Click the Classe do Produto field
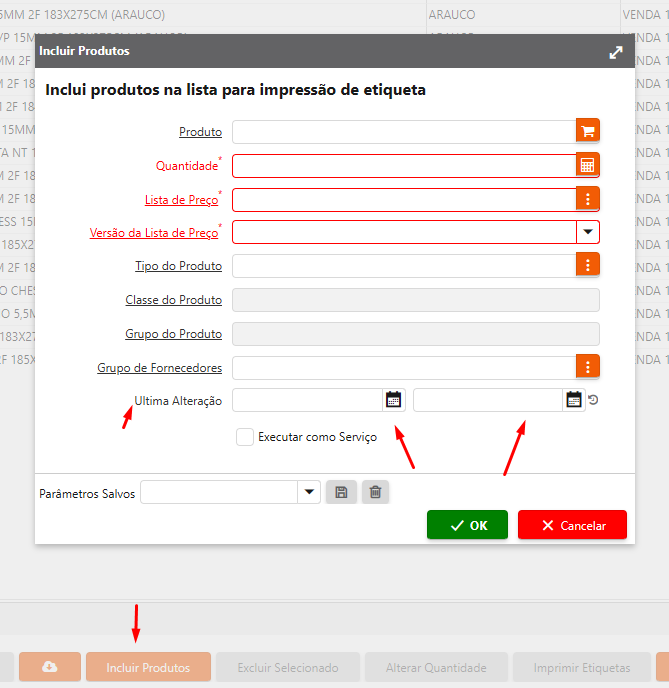 pyautogui.click(x=416, y=300)
